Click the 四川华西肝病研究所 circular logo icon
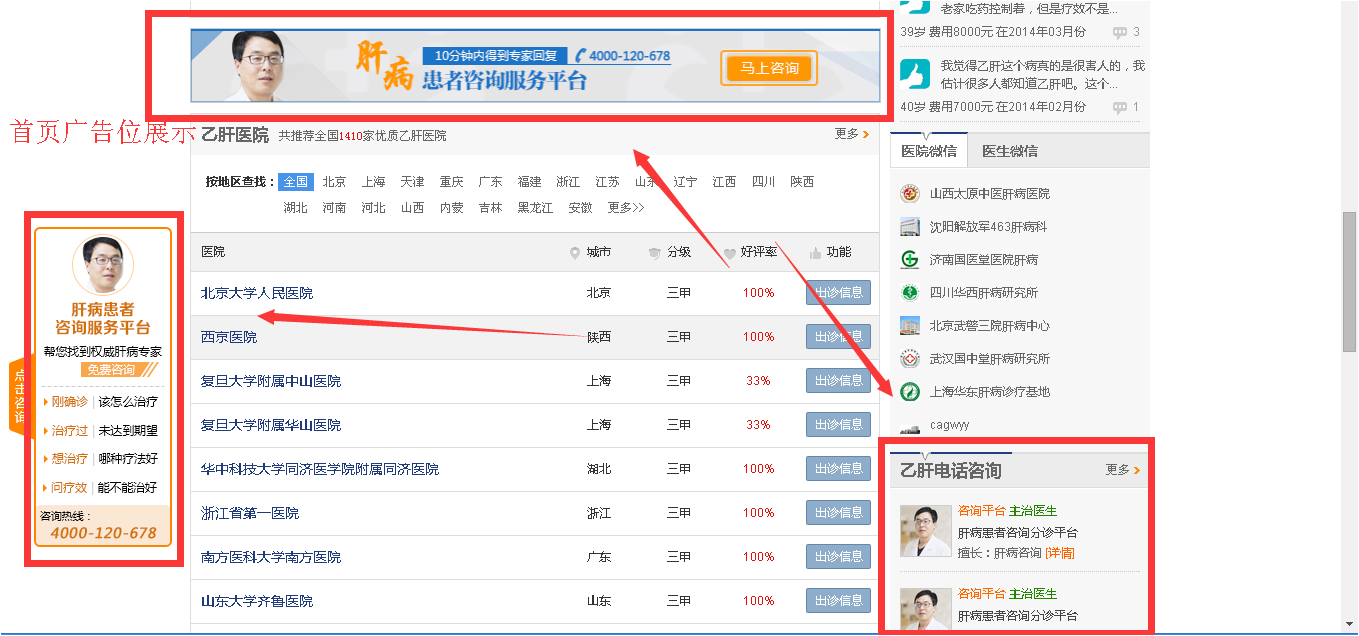This screenshot has height=636, width=1359. (x=909, y=292)
